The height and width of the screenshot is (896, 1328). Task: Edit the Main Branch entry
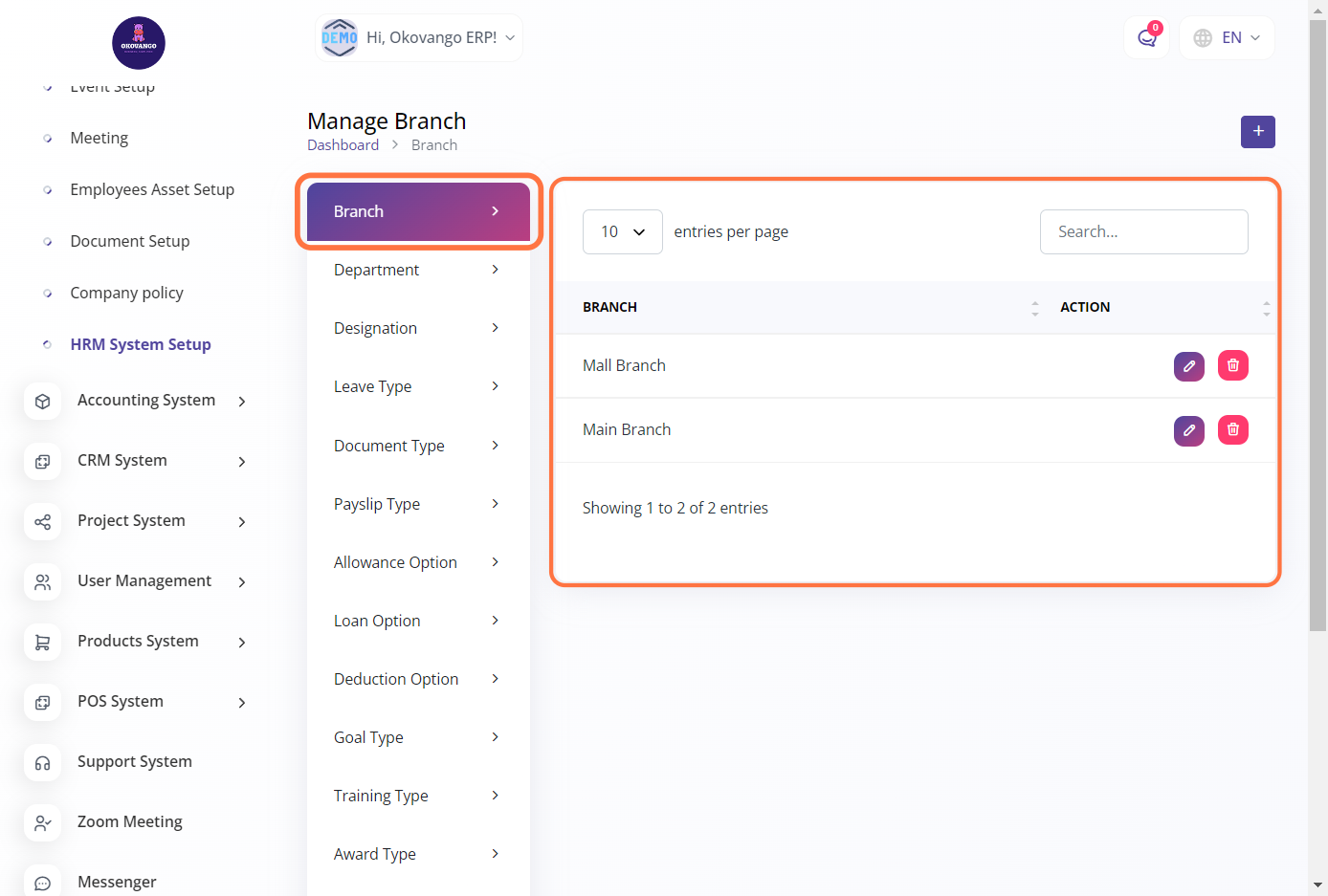point(1188,430)
